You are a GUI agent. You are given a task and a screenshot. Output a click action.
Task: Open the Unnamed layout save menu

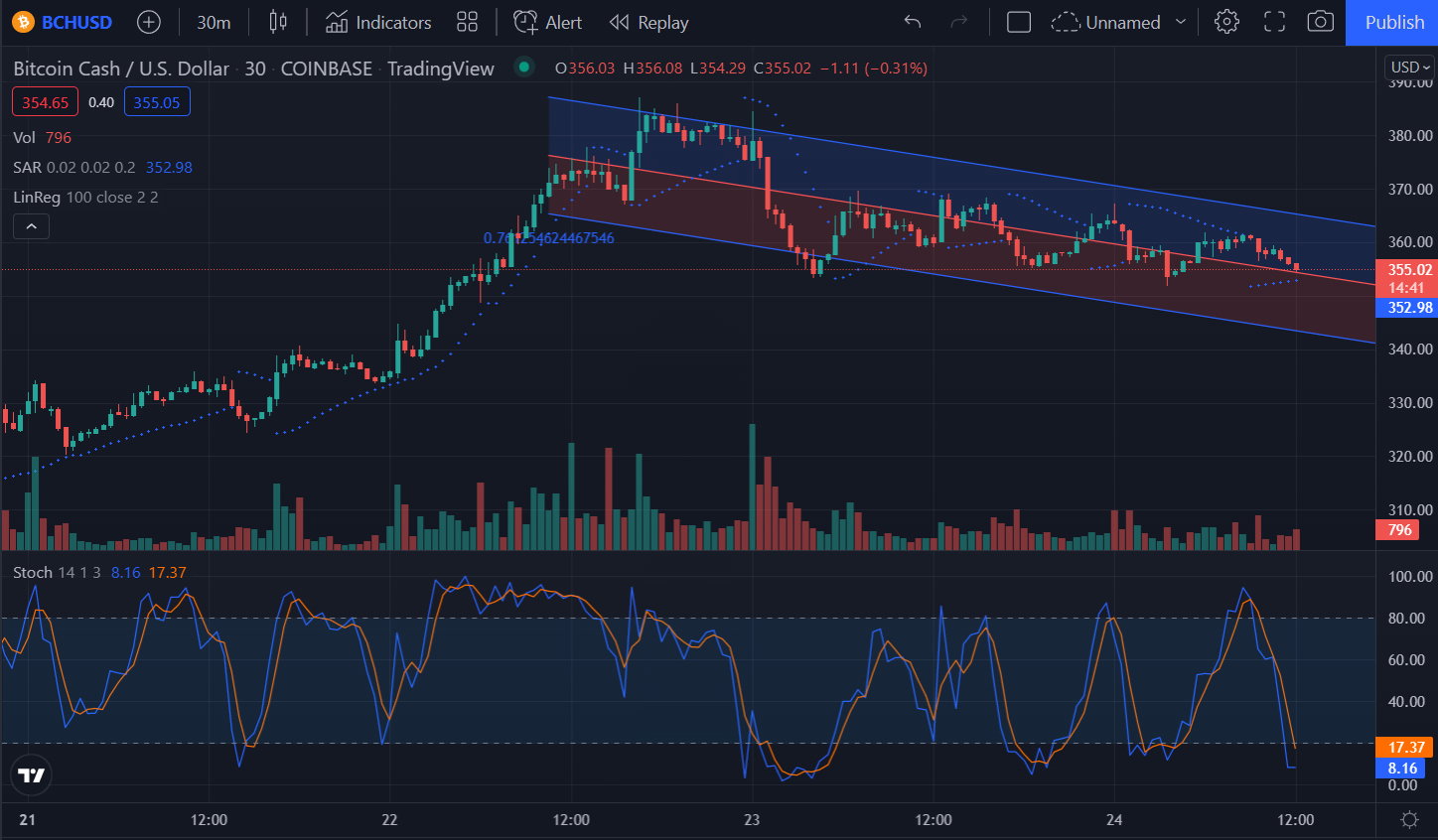(1106, 22)
